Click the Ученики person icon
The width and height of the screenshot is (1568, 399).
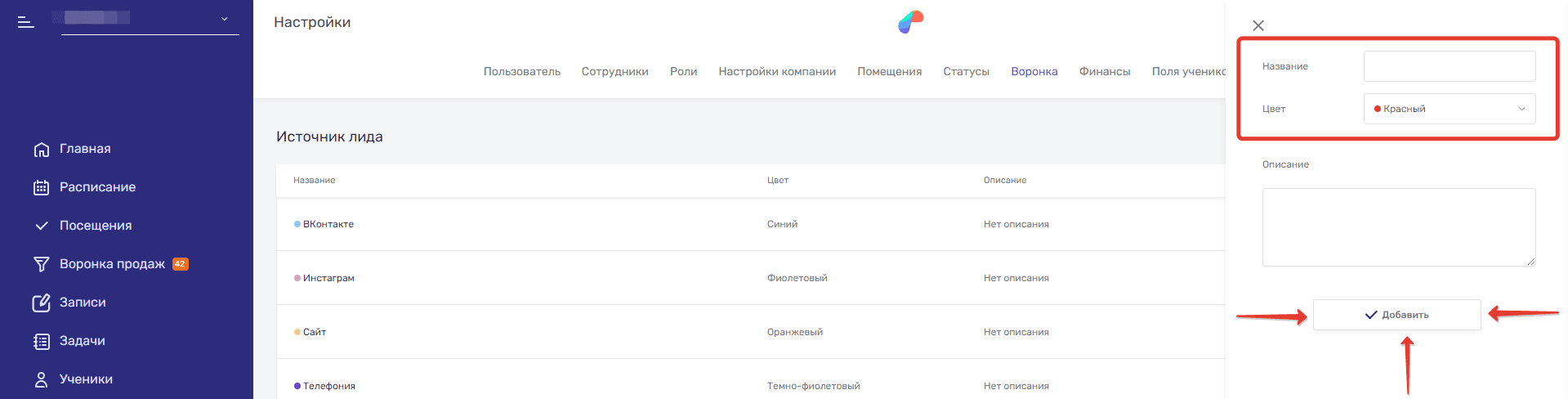click(42, 379)
